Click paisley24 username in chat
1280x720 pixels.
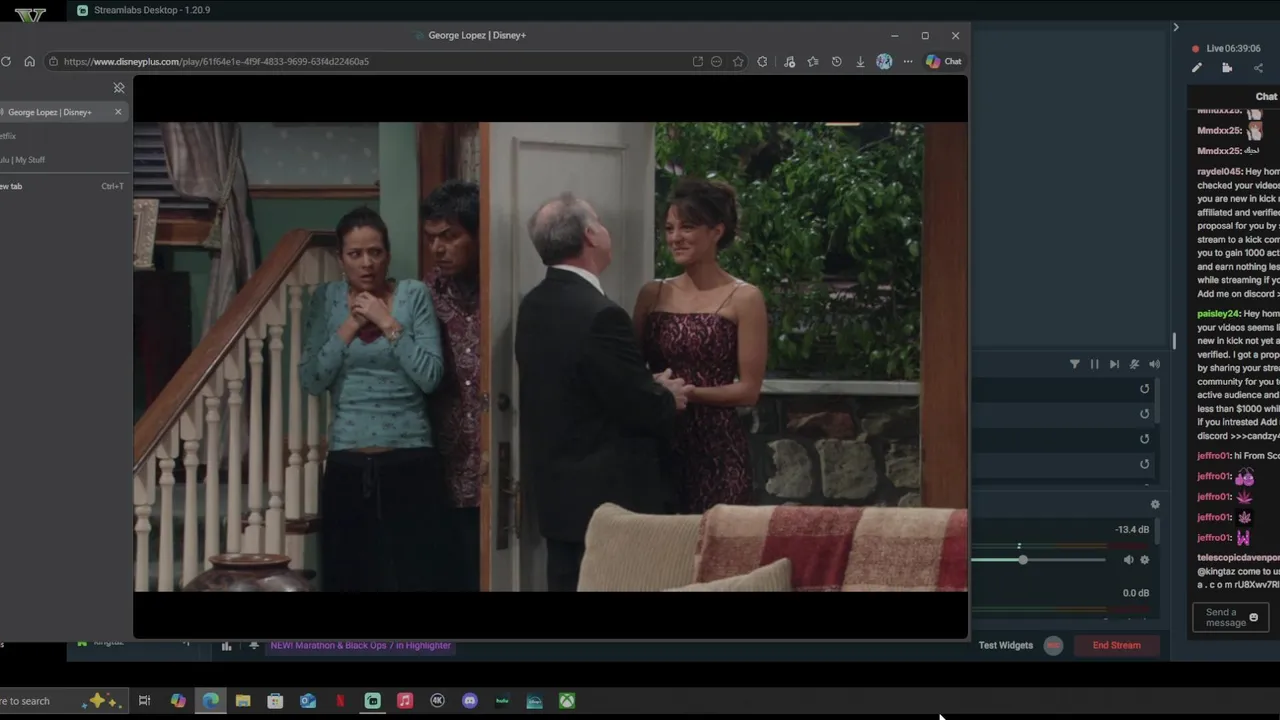(1219, 314)
